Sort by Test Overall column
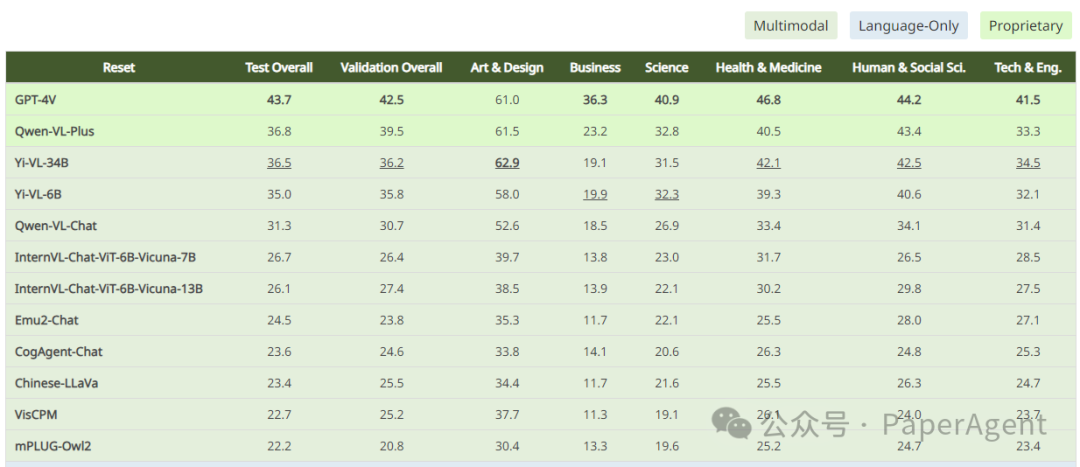Viewport: 1080px width, 467px height. 279,68
